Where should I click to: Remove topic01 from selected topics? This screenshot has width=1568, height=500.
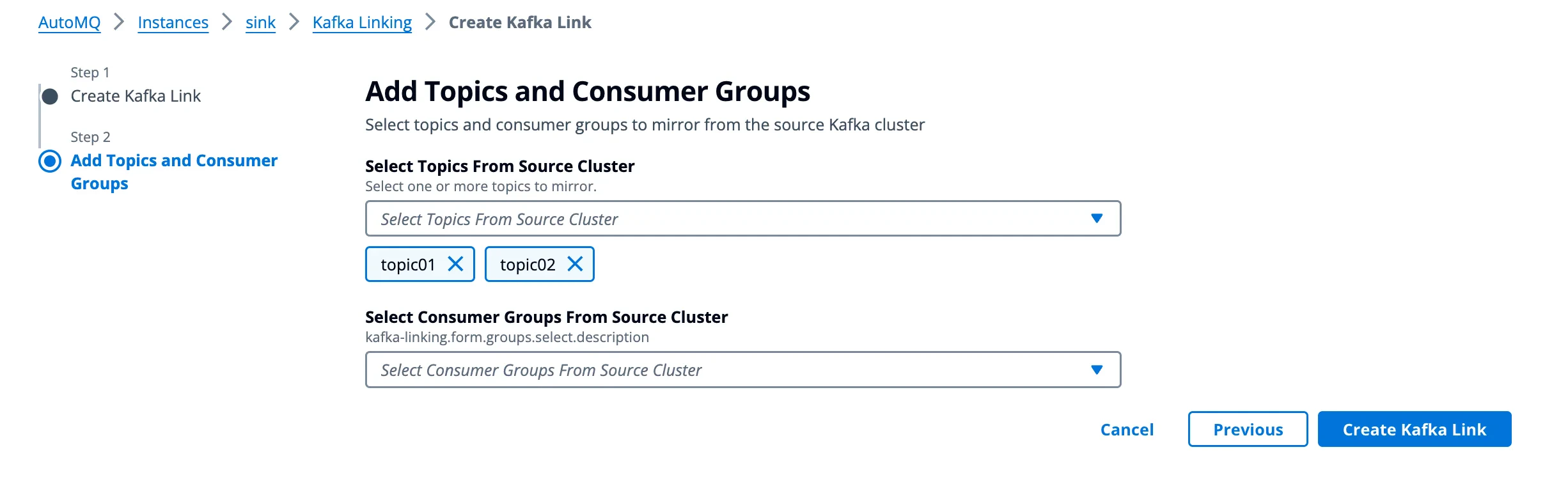click(x=457, y=263)
